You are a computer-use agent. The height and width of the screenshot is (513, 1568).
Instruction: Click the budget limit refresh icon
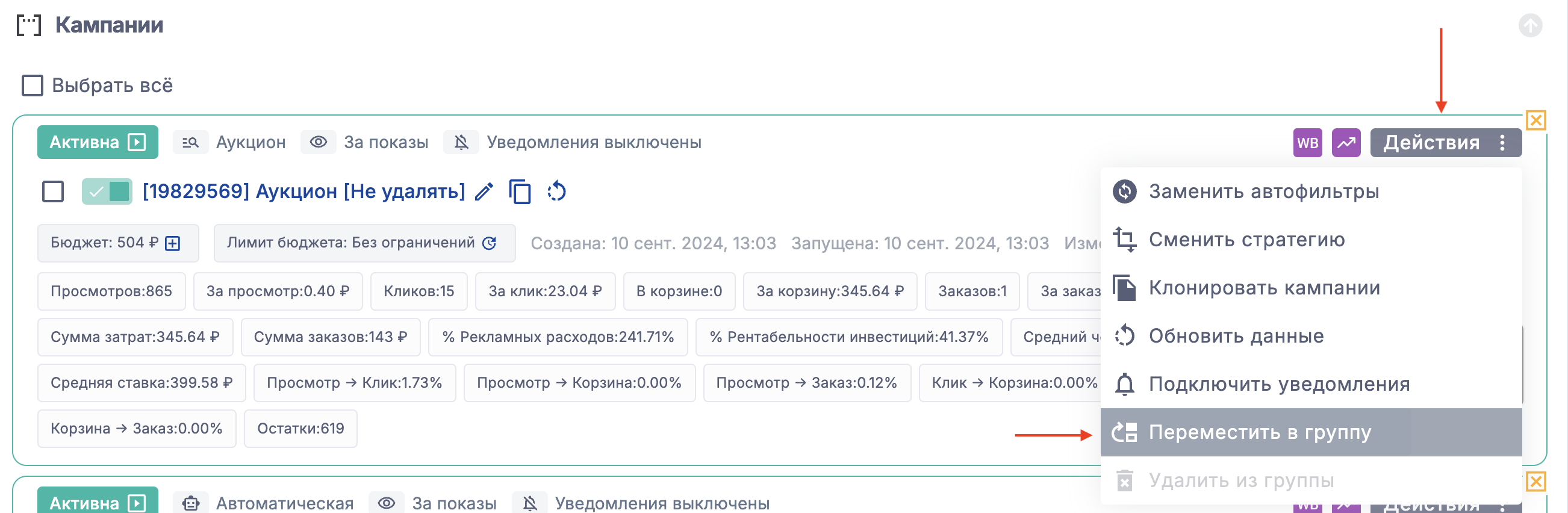coord(490,243)
